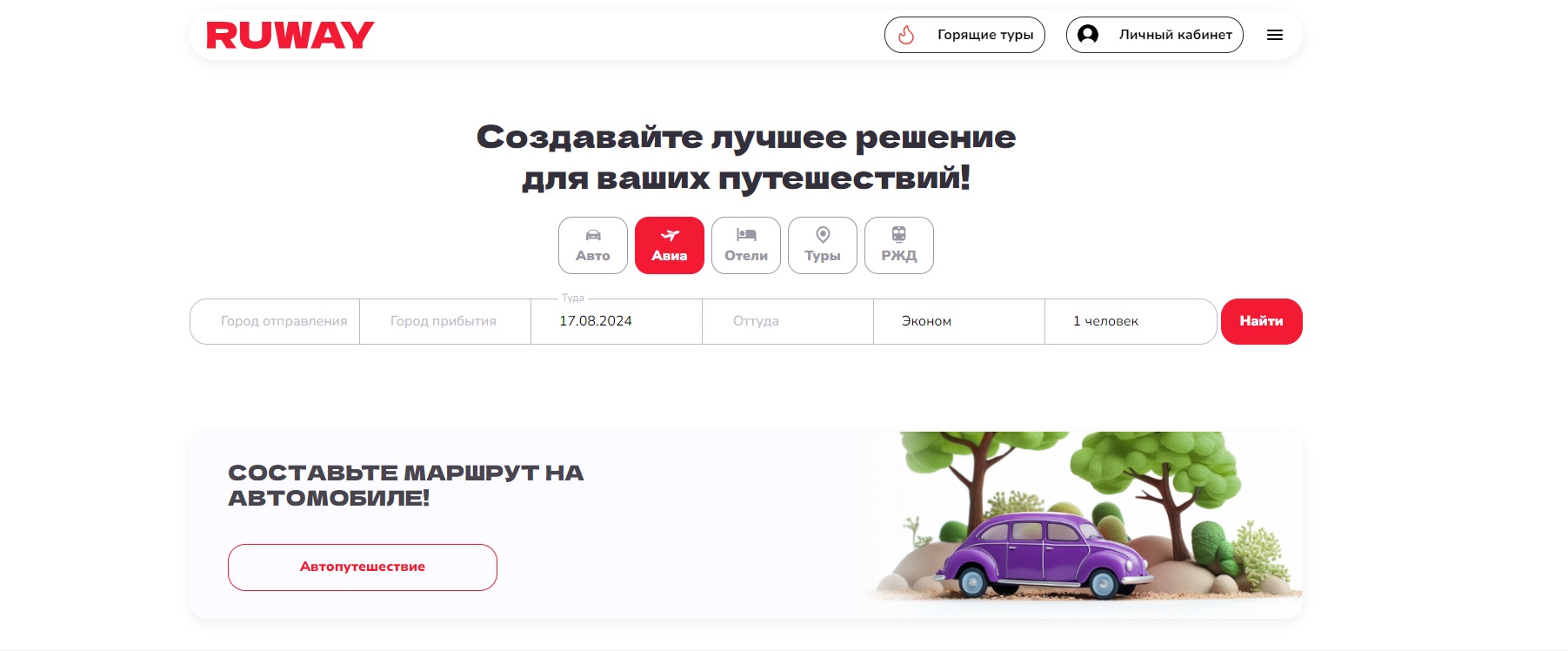Focus the Город отправления field
Image resolution: width=1568 pixels, height=651 pixels.
(275, 321)
